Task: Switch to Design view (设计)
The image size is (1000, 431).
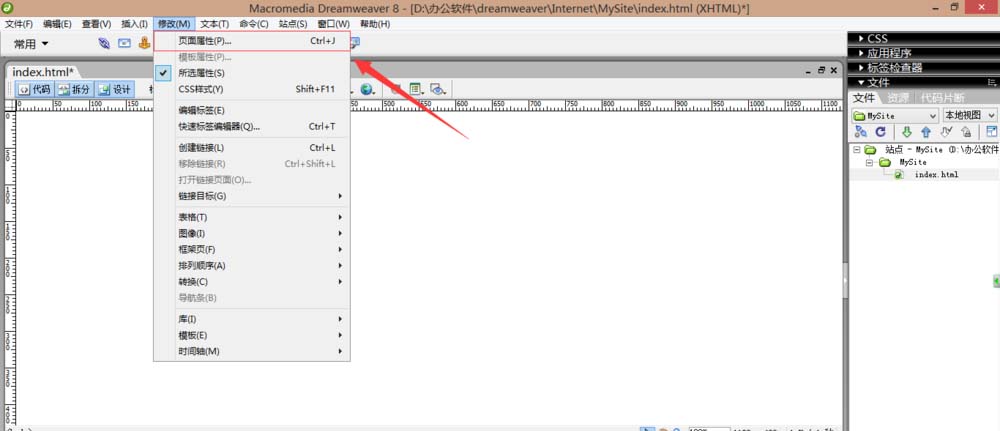Action: (x=115, y=89)
